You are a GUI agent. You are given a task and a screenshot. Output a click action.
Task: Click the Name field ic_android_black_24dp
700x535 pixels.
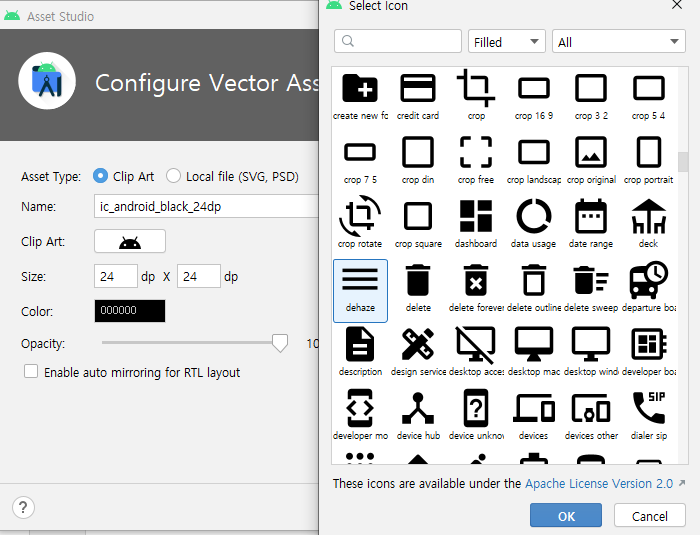[206, 206]
